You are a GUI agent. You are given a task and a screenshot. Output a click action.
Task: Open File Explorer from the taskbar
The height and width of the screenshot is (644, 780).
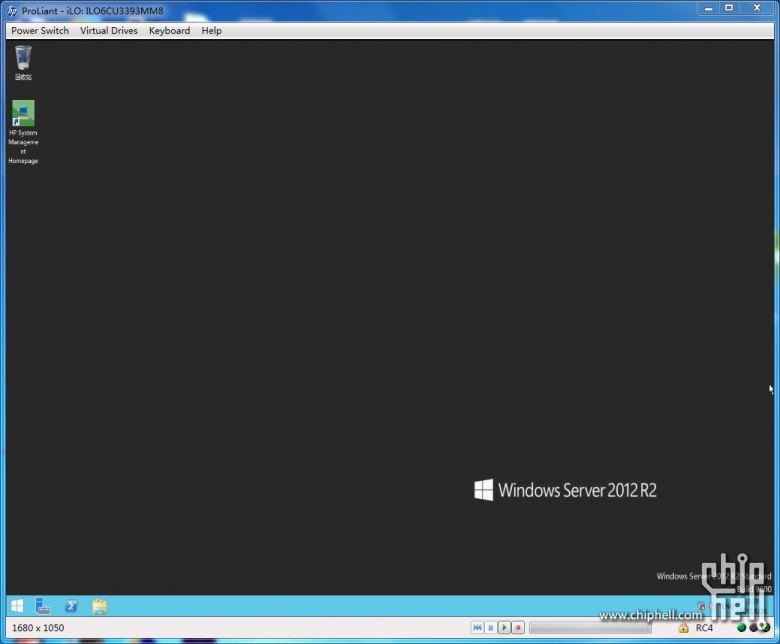click(x=99, y=606)
